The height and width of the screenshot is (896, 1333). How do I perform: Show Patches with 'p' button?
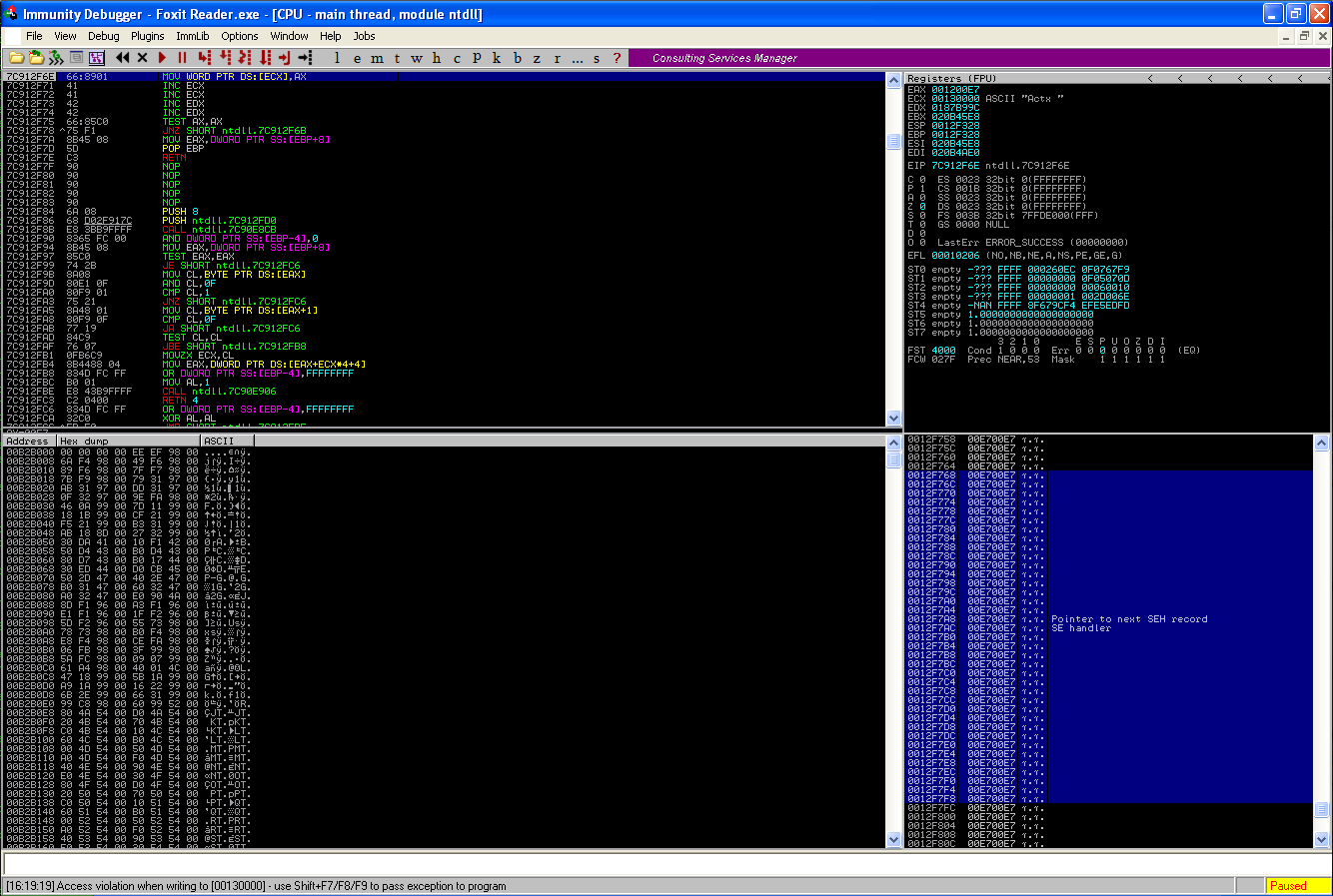click(477, 58)
